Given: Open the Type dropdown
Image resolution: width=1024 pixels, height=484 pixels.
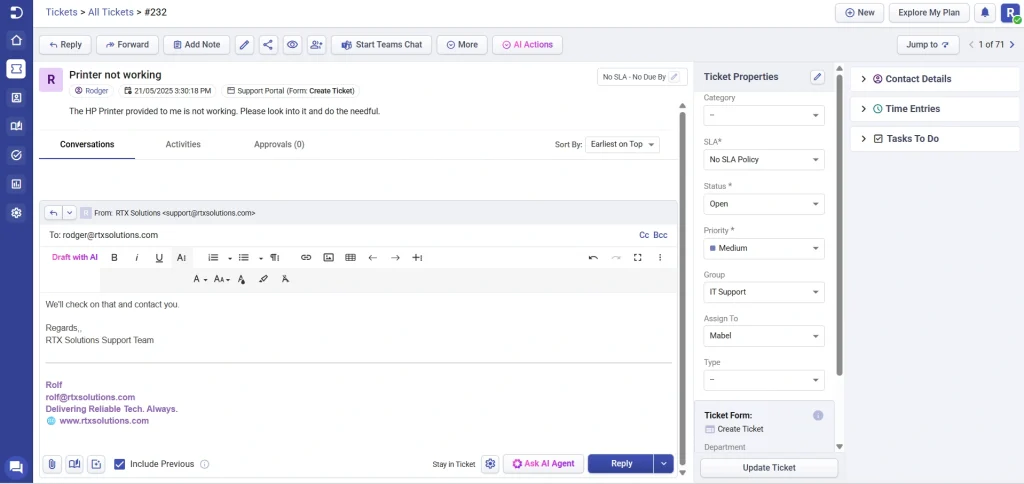Looking at the screenshot, I should click(x=763, y=380).
